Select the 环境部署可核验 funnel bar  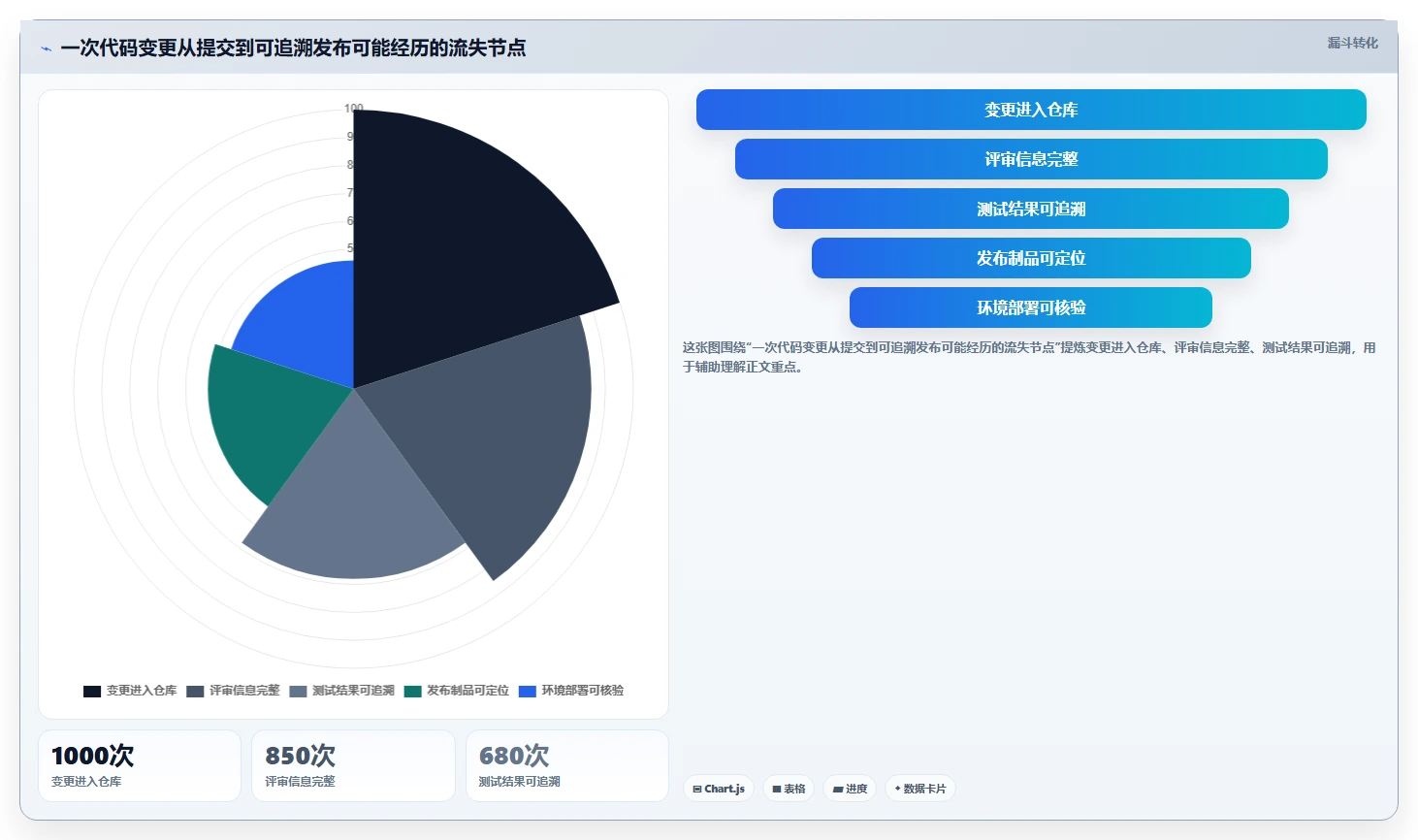(x=1031, y=307)
